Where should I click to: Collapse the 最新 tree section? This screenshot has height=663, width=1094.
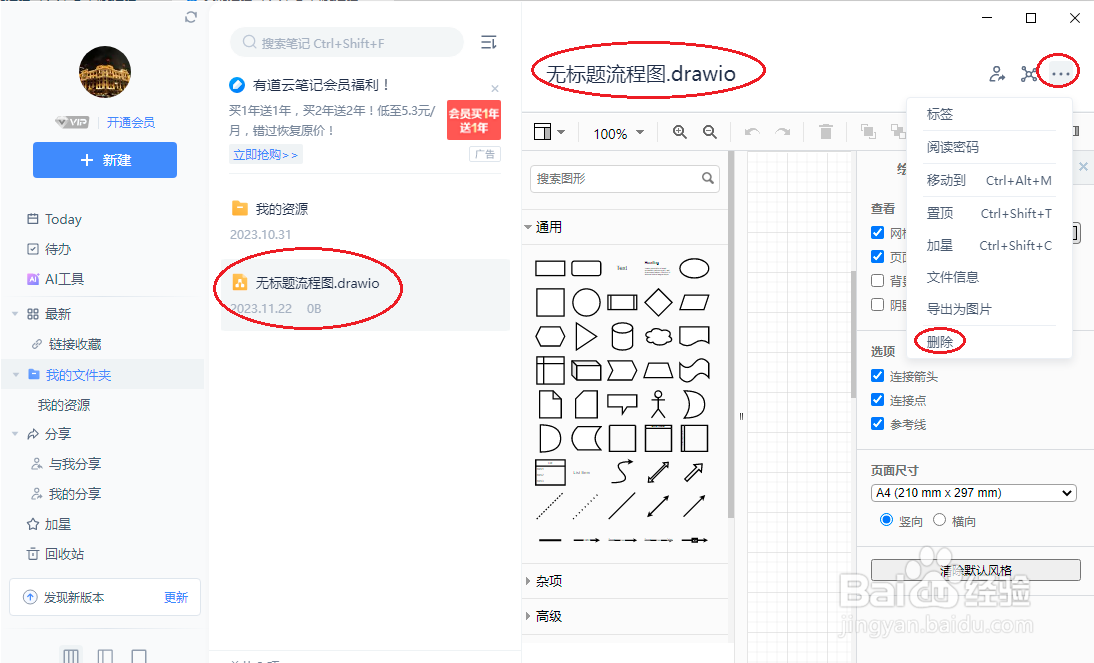point(15,314)
